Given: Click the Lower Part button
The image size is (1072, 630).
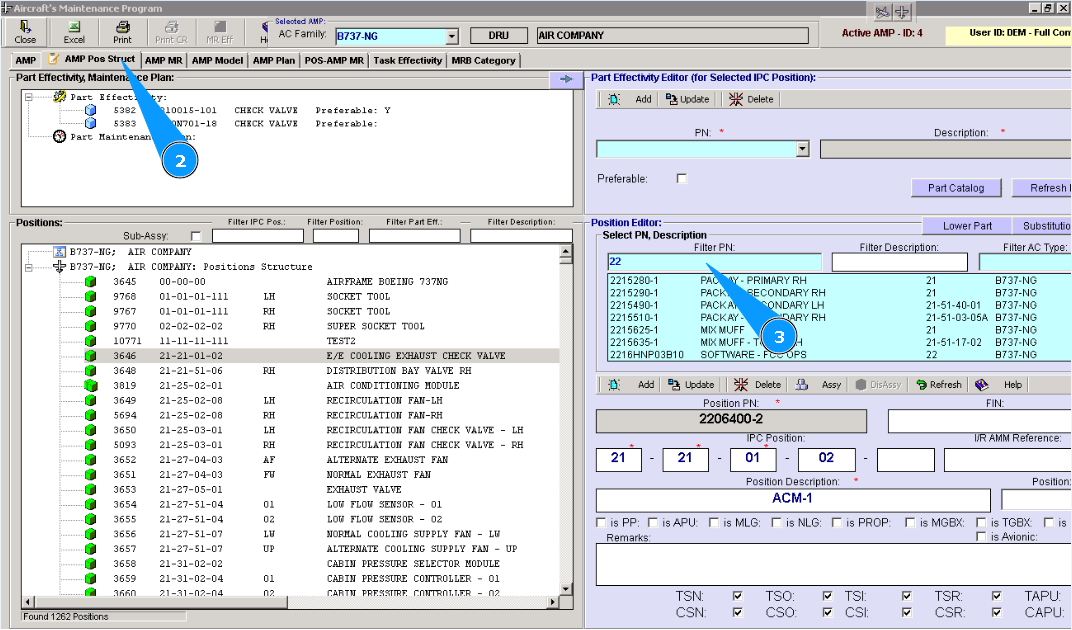Looking at the screenshot, I should [967, 225].
